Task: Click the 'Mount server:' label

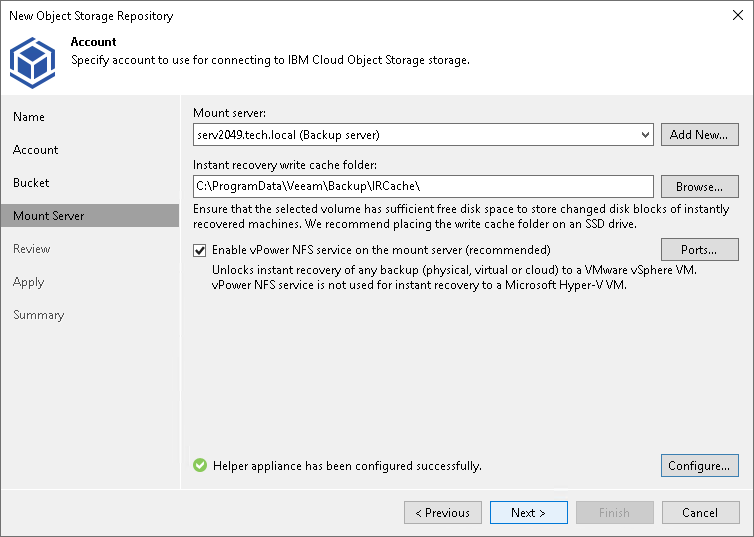Action: (x=229, y=113)
